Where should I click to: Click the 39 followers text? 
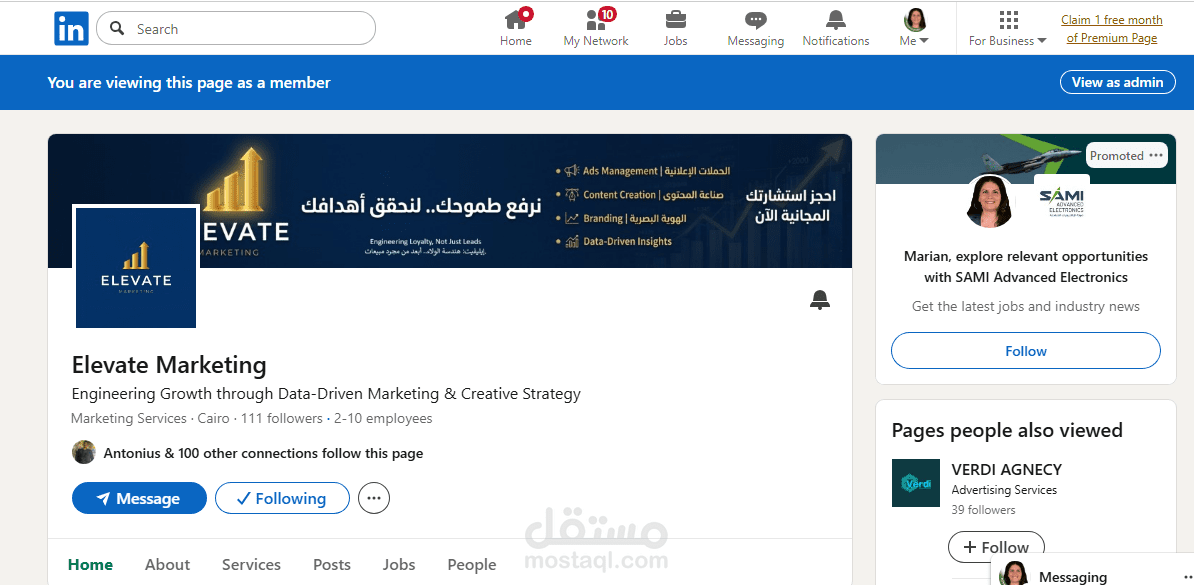tap(983, 510)
